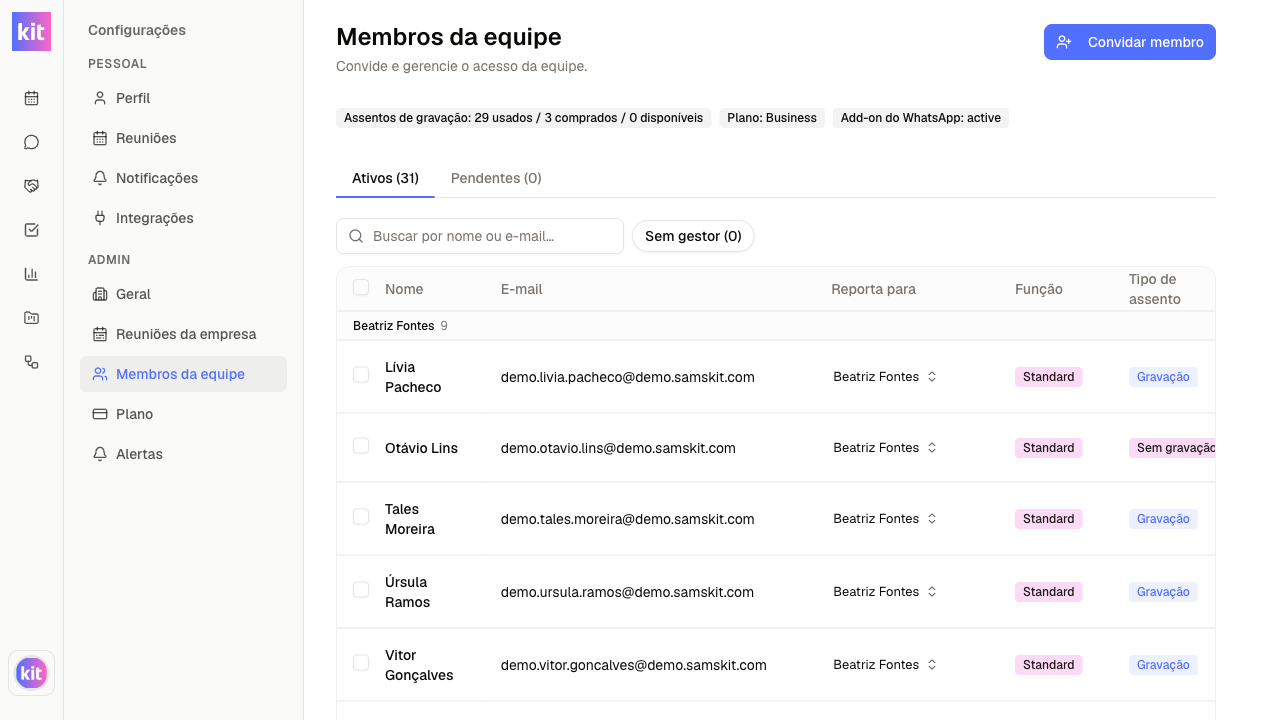This screenshot has width=1280, height=720.
Task: Filter by Sem gestor (0)
Action: [693, 236]
